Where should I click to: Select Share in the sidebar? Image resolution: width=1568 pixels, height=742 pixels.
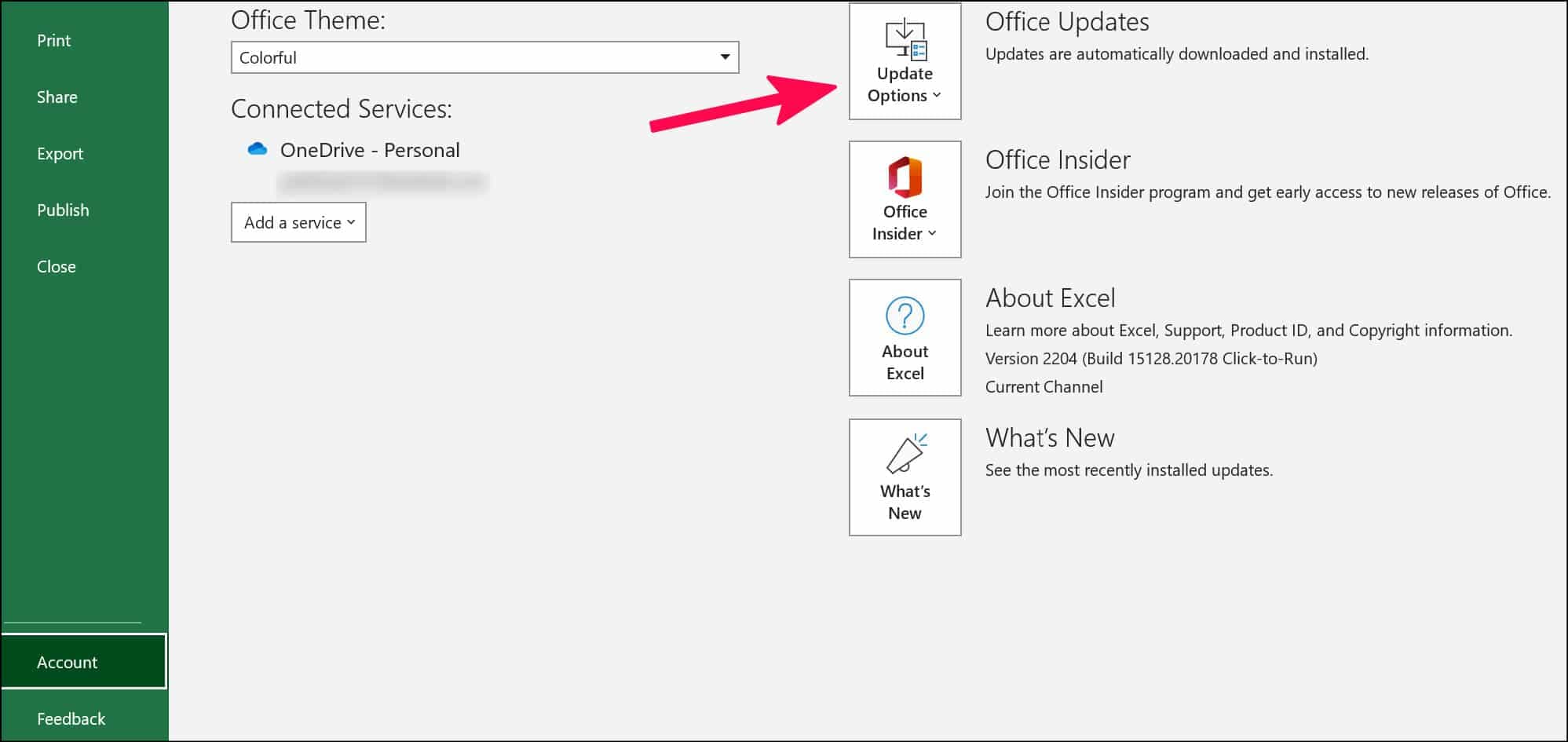57,97
